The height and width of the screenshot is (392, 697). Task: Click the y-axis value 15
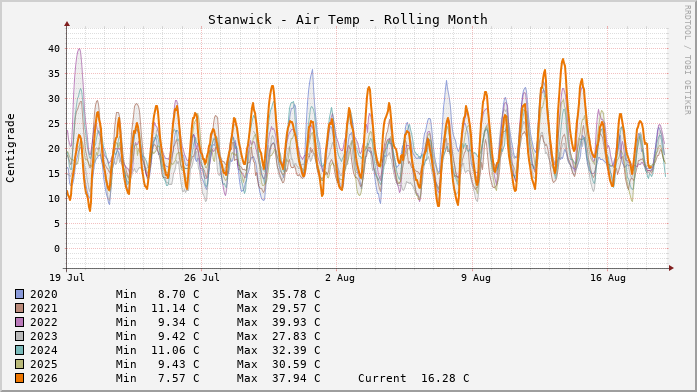click(54, 174)
